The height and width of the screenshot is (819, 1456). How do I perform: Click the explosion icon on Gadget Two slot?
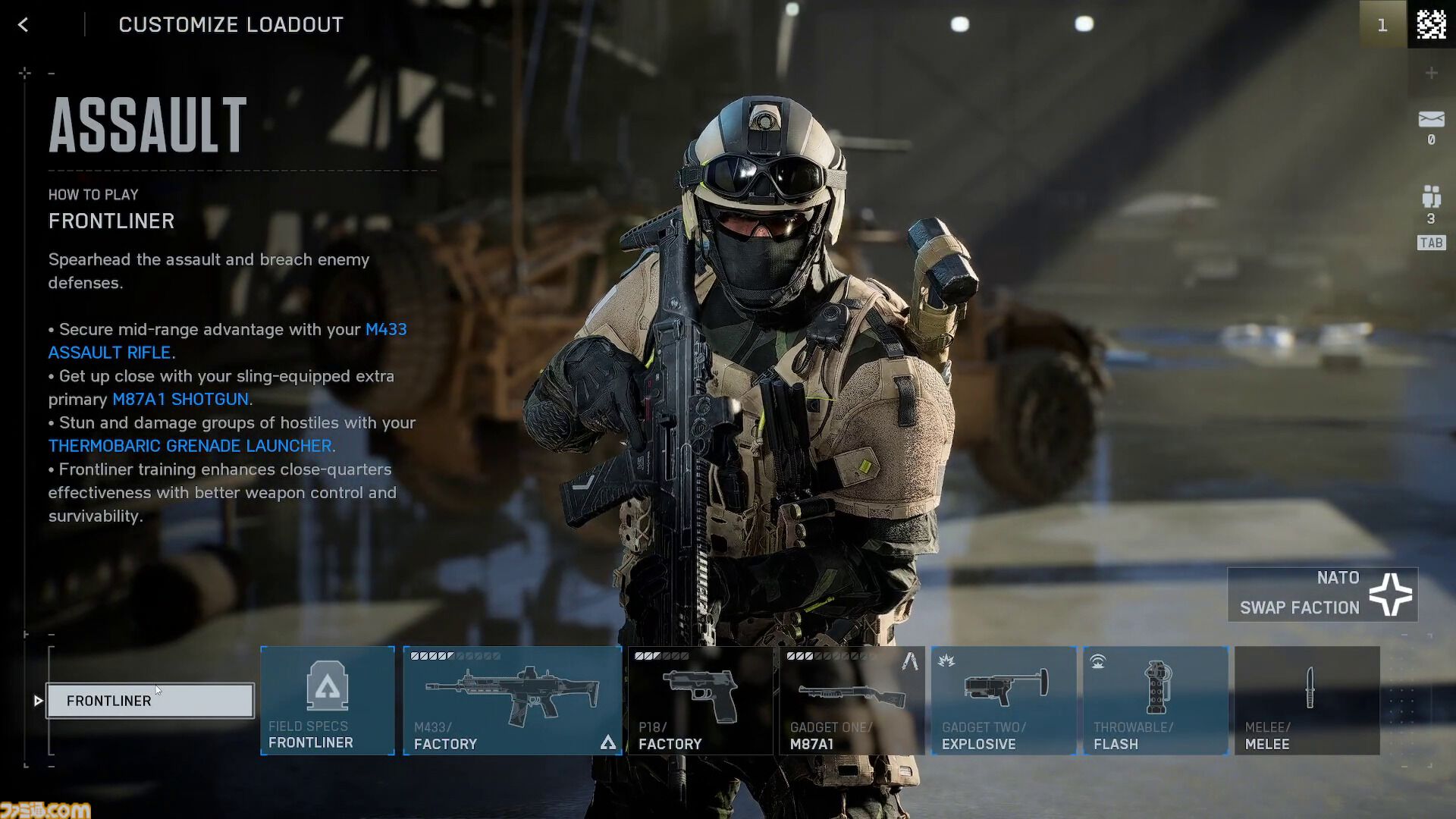(946, 661)
